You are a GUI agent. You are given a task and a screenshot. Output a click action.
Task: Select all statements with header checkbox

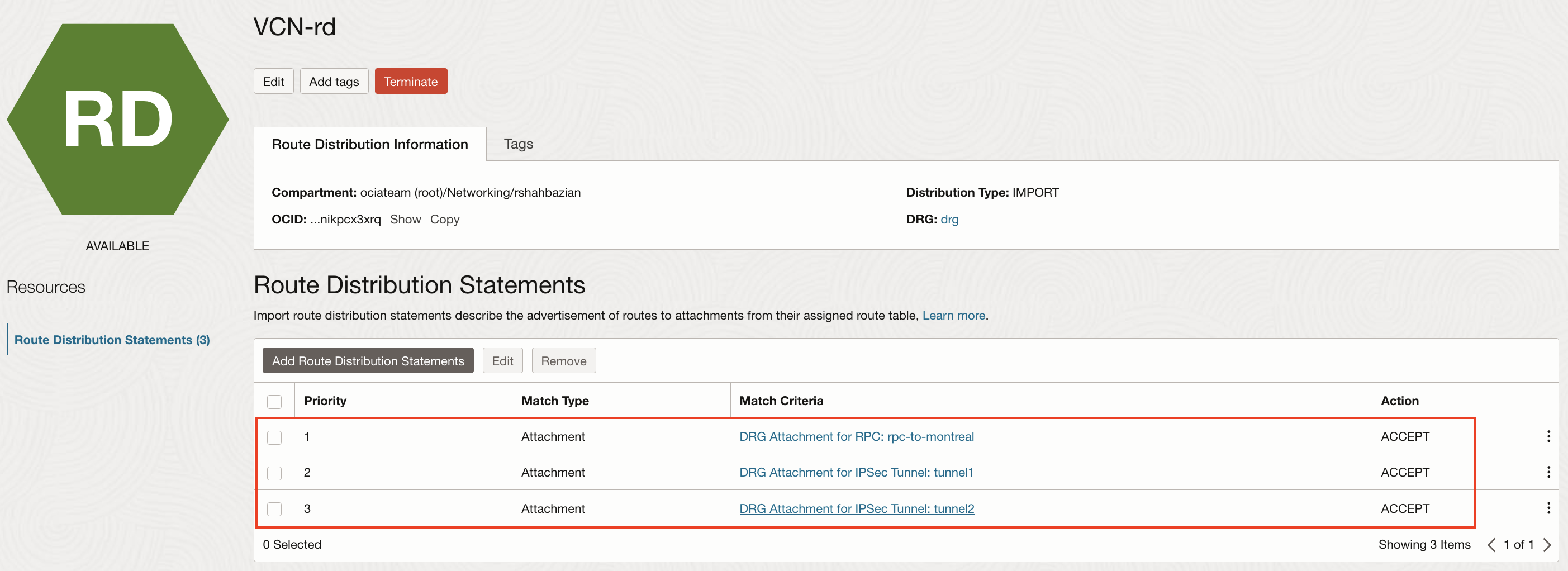coord(274,401)
